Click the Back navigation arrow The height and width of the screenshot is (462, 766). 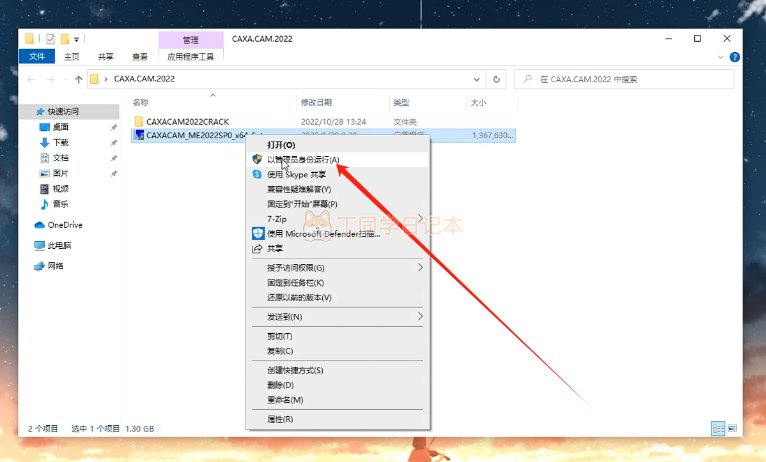[31, 79]
